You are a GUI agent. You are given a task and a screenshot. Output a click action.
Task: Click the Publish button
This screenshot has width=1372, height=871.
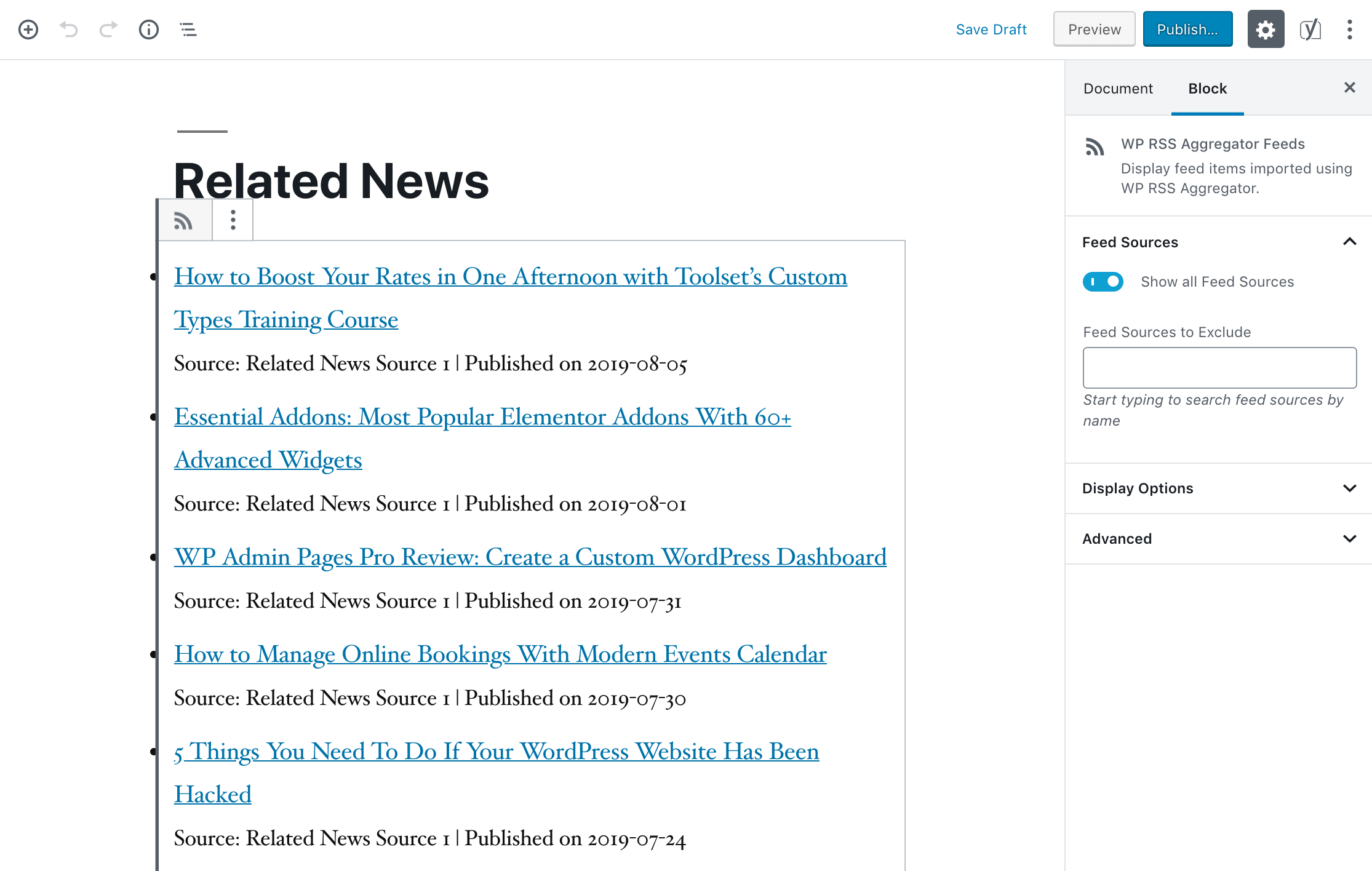click(x=1187, y=30)
